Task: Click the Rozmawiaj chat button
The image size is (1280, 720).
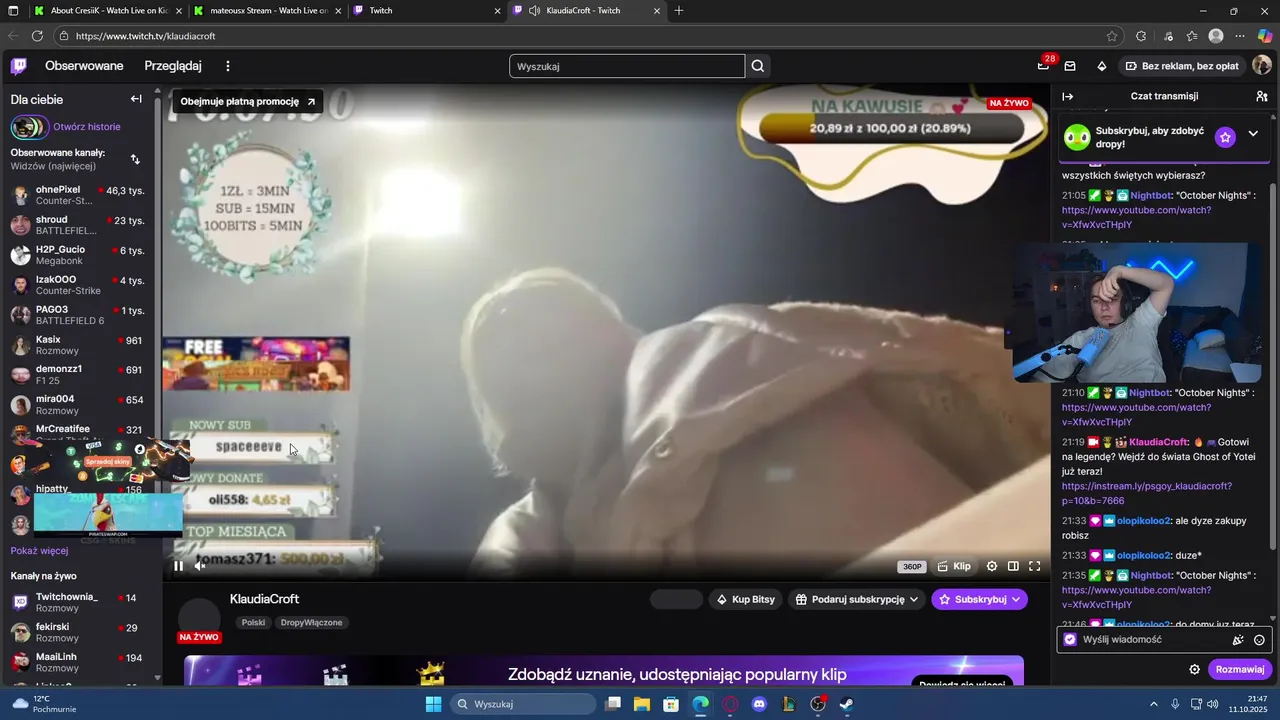Action: pos(1240,669)
